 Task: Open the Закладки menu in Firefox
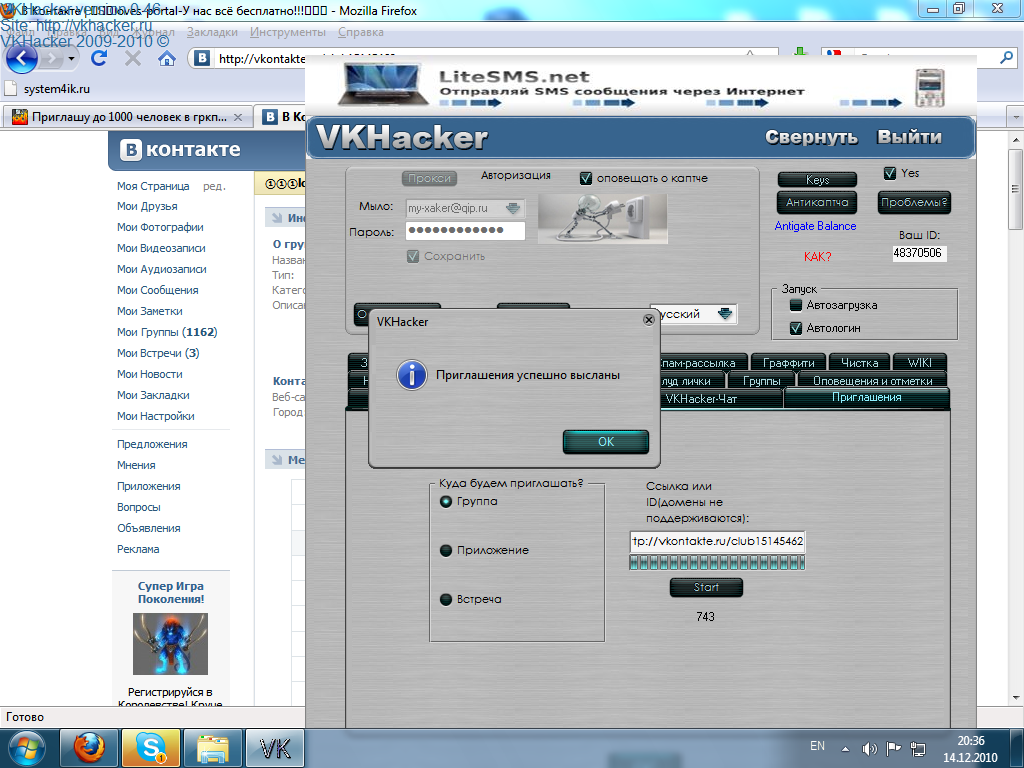(212, 32)
